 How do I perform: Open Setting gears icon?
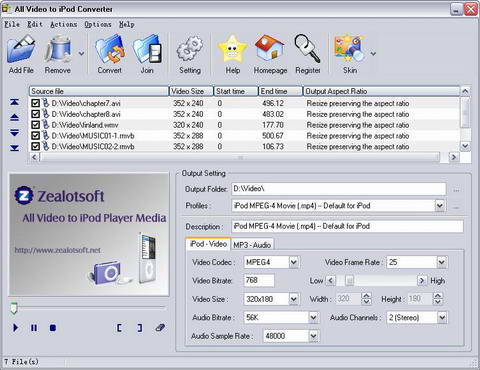pyautogui.click(x=190, y=49)
